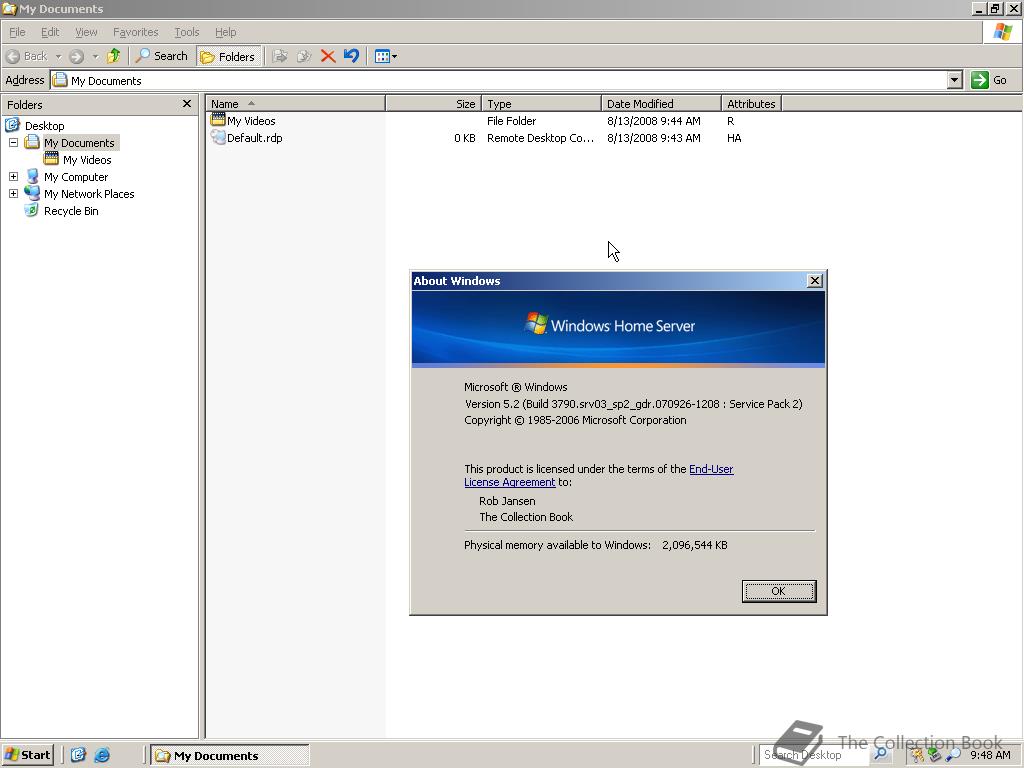1024x768 pixels.
Task: Click the red Delete toolbar icon
Action: click(328, 56)
